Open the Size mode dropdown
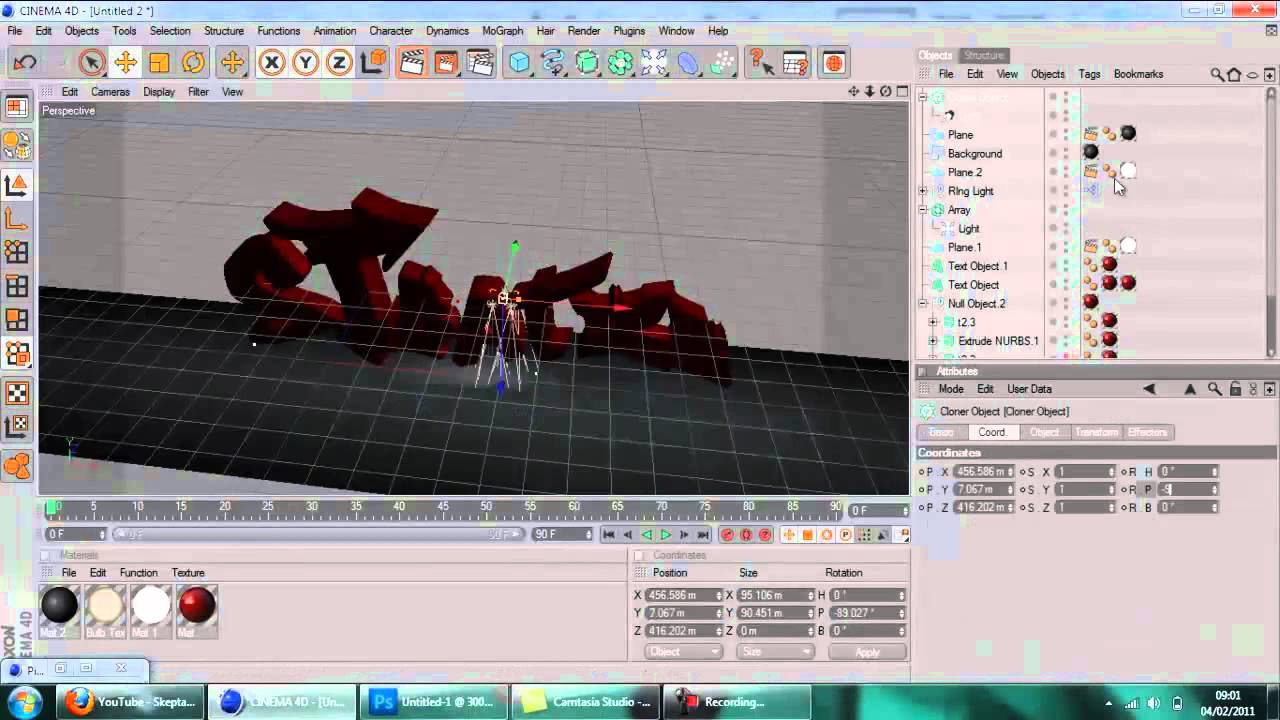Viewport: 1280px width, 720px height. coord(776,652)
